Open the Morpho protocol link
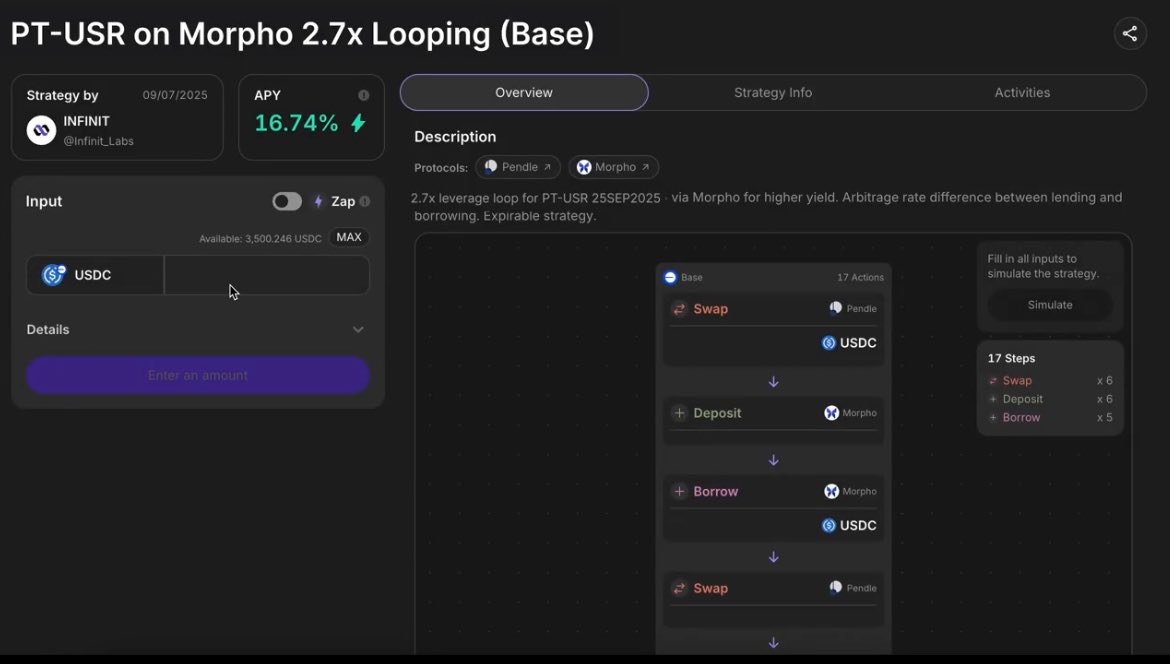1170x664 pixels. 613,167
